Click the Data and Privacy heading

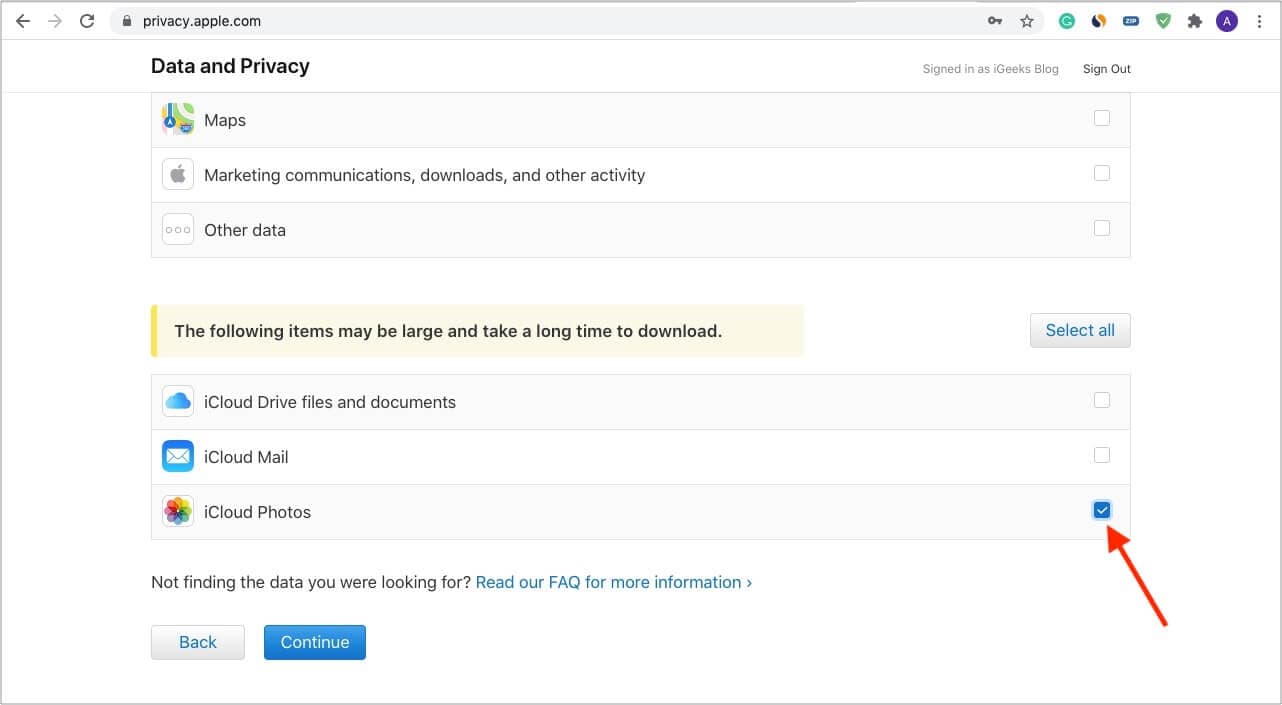[x=230, y=66]
